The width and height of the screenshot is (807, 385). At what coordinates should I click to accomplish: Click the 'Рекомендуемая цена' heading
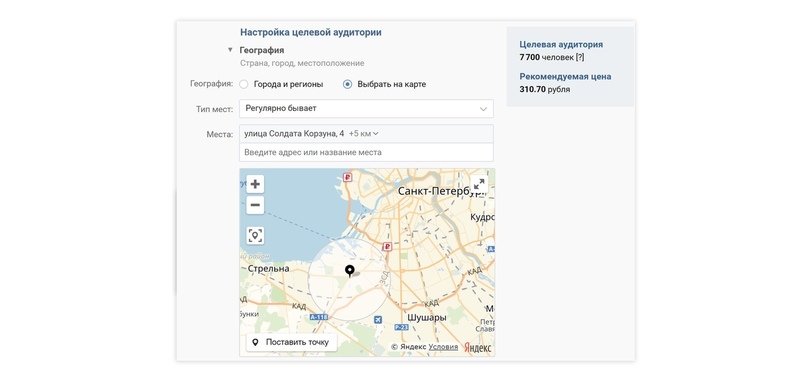click(565, 77)
